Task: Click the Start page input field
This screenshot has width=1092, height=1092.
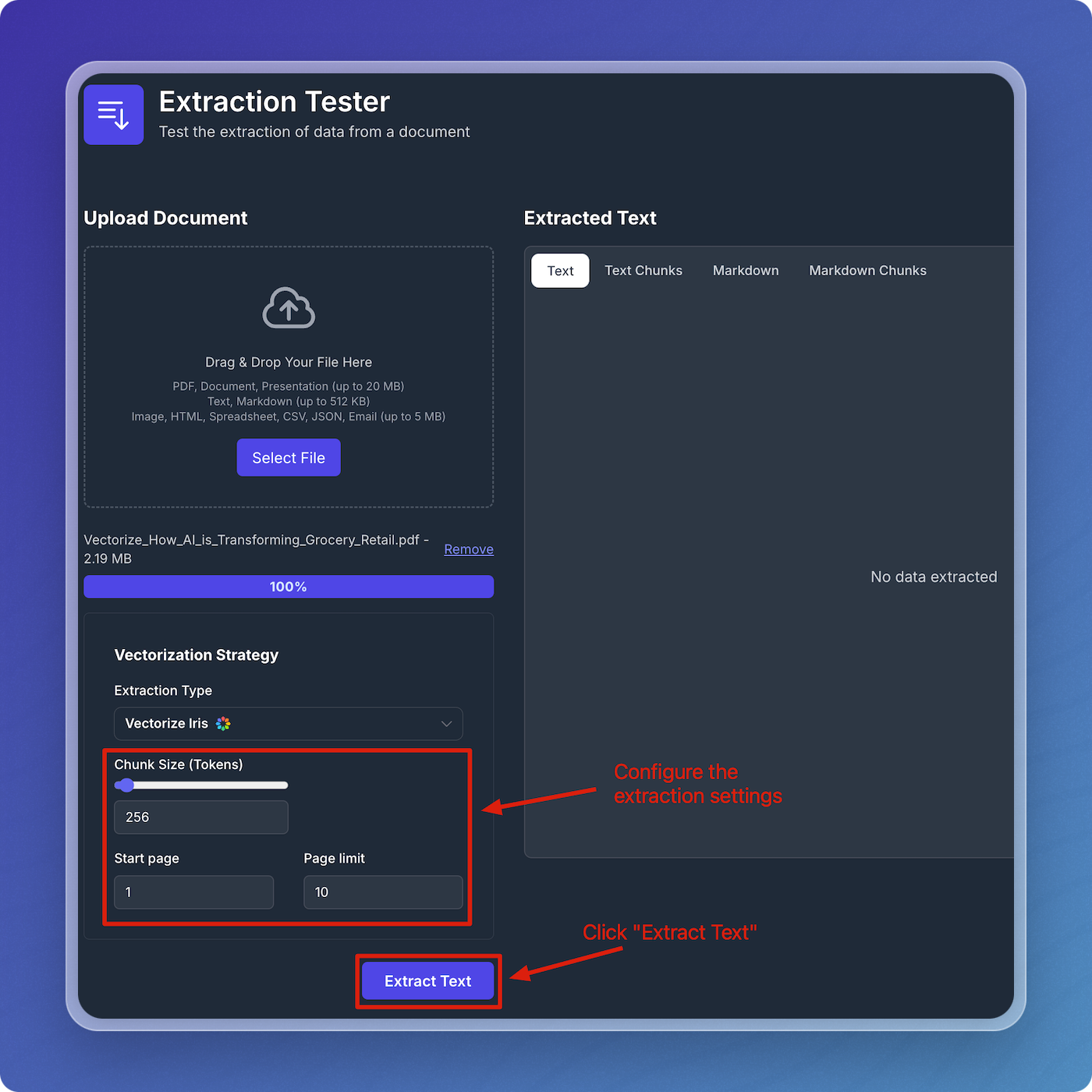Action: [194, 892]
